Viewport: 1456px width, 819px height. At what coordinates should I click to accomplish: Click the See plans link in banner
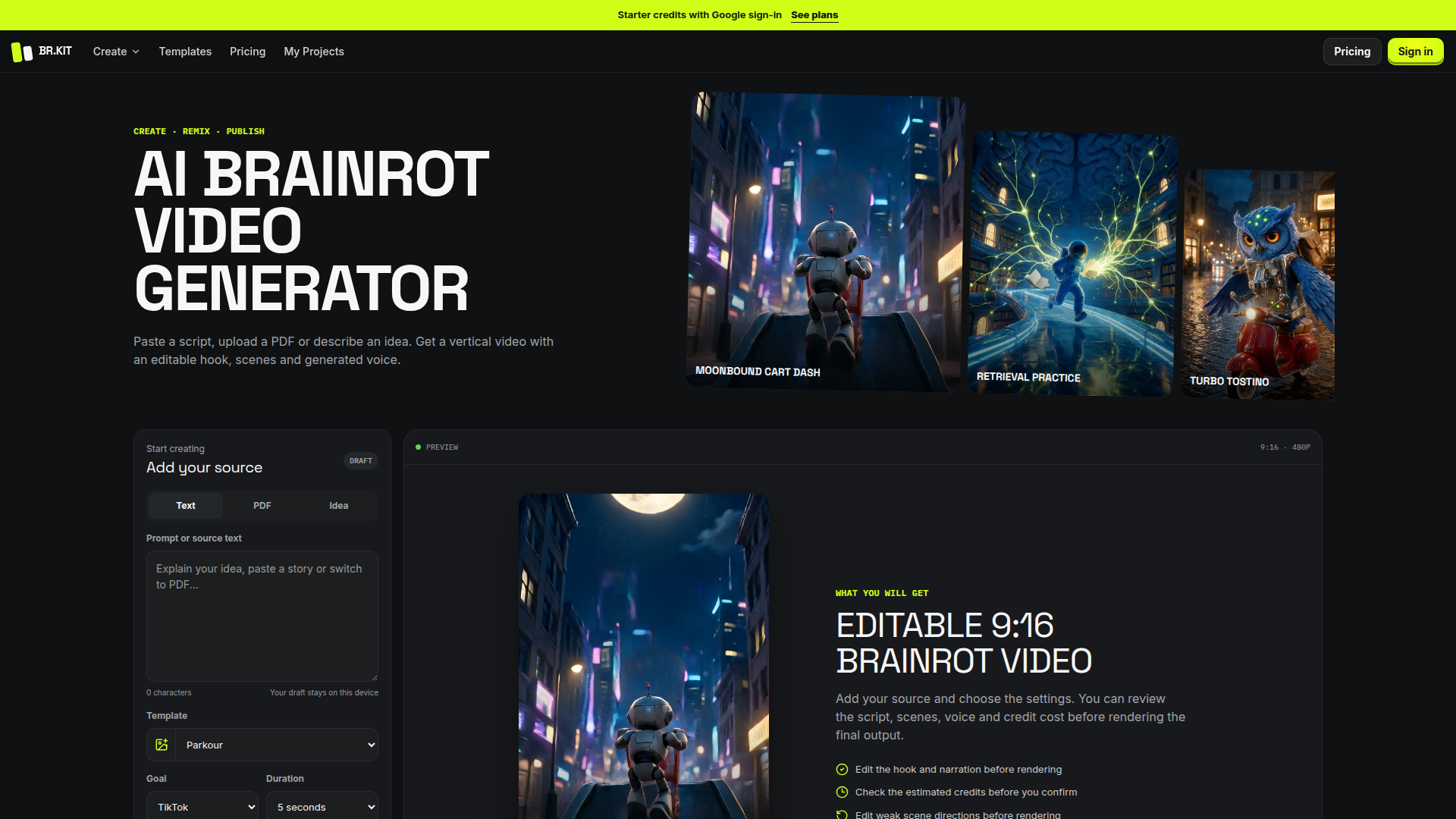(814, 15)
